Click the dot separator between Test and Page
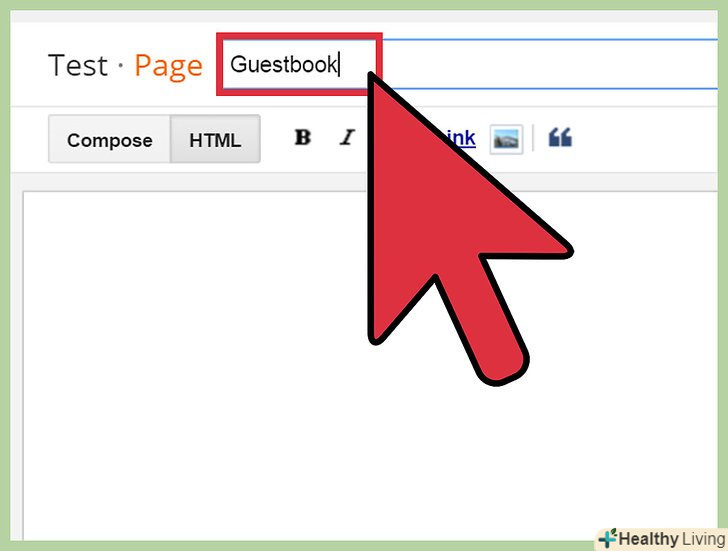The width and height of the screenshot is (728, 551). [x=121, y=65]
